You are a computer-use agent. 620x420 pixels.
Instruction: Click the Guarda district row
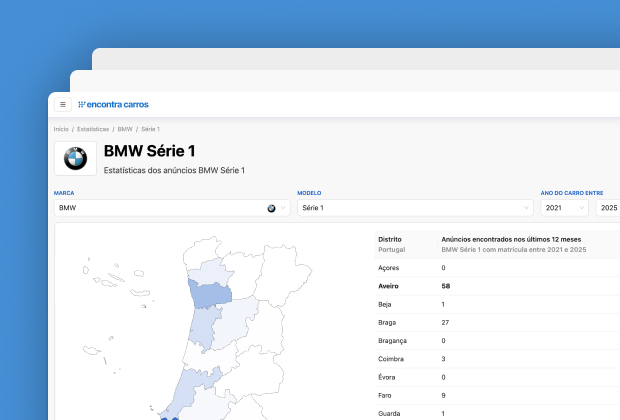click(x=497, y=413)
